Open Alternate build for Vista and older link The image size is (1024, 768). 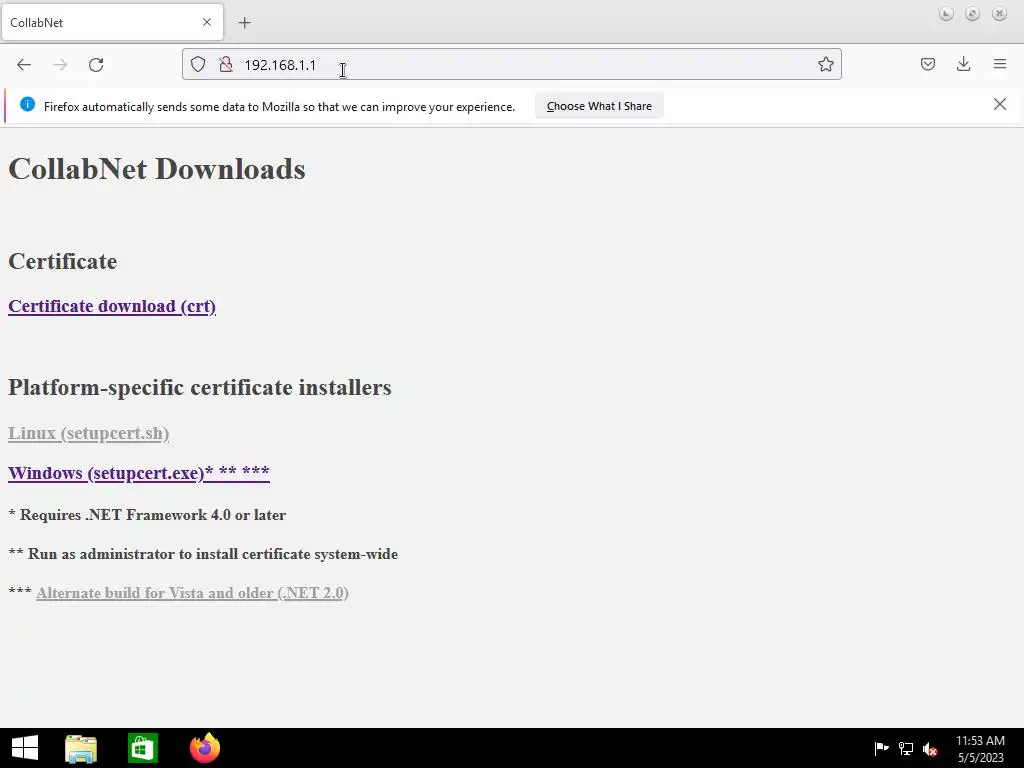192,593
